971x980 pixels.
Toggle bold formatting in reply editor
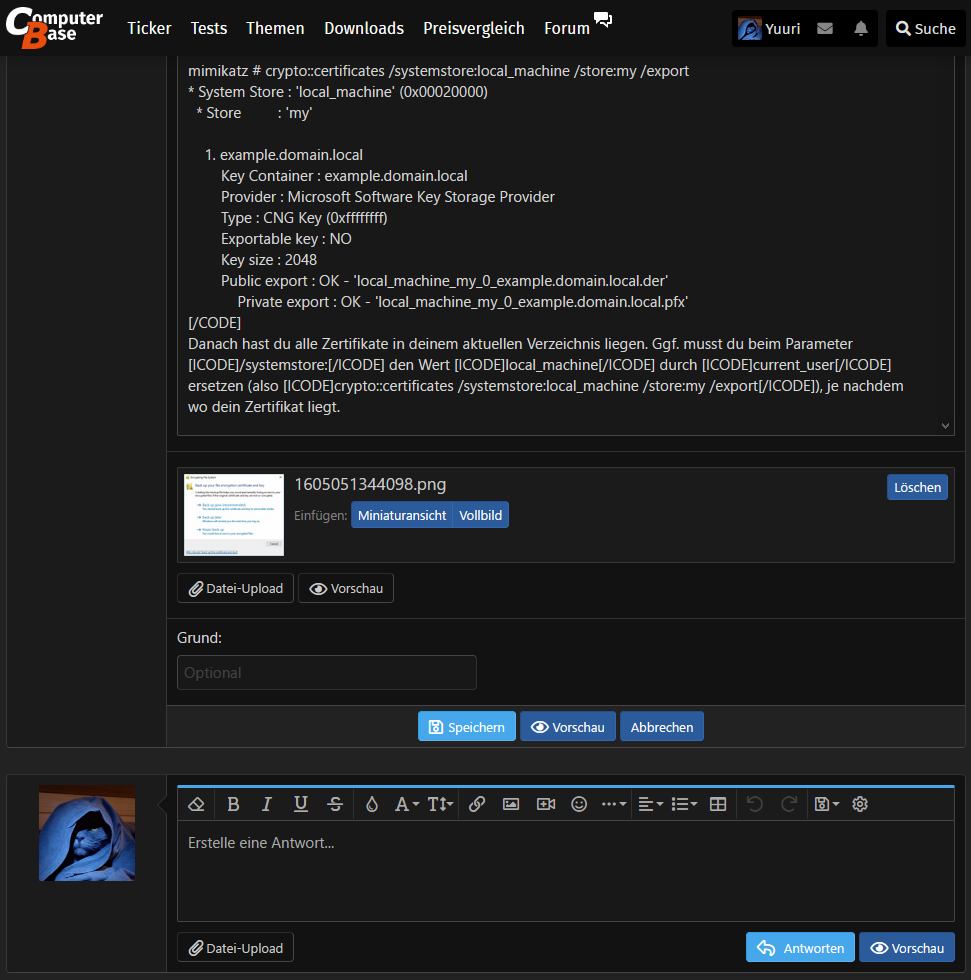click(233, 804)
